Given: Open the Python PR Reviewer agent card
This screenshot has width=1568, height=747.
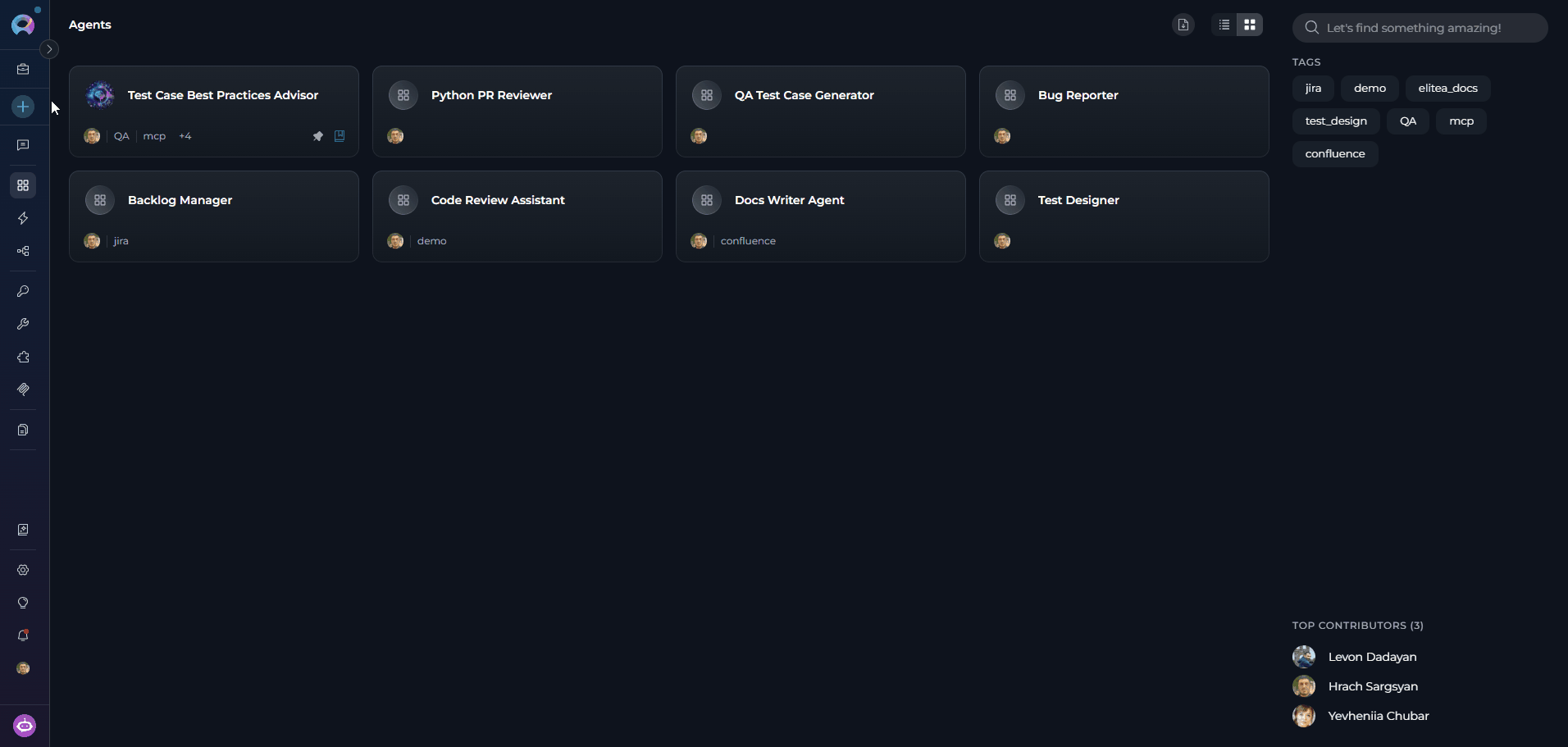Looking at the screenshot, I should 517,112.
